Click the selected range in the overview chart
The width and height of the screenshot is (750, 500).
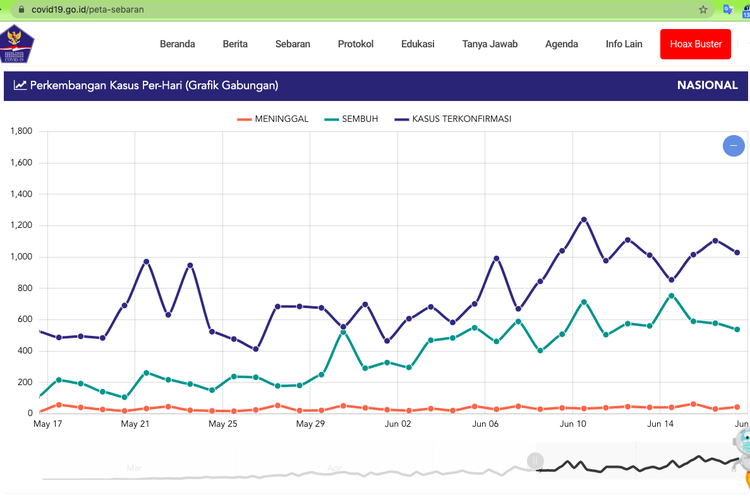[639, 461]
